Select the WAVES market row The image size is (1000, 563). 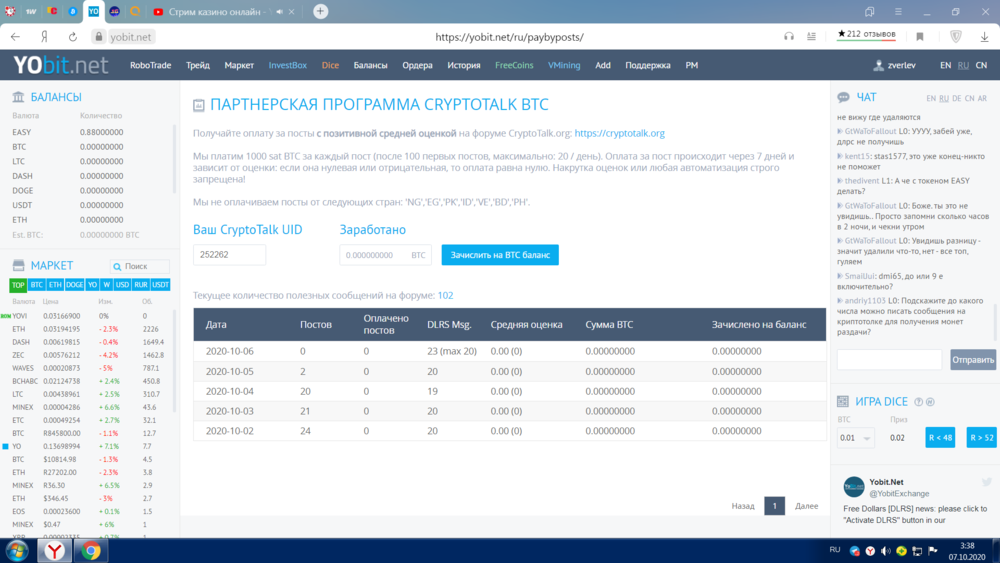(x=86, y=368)
